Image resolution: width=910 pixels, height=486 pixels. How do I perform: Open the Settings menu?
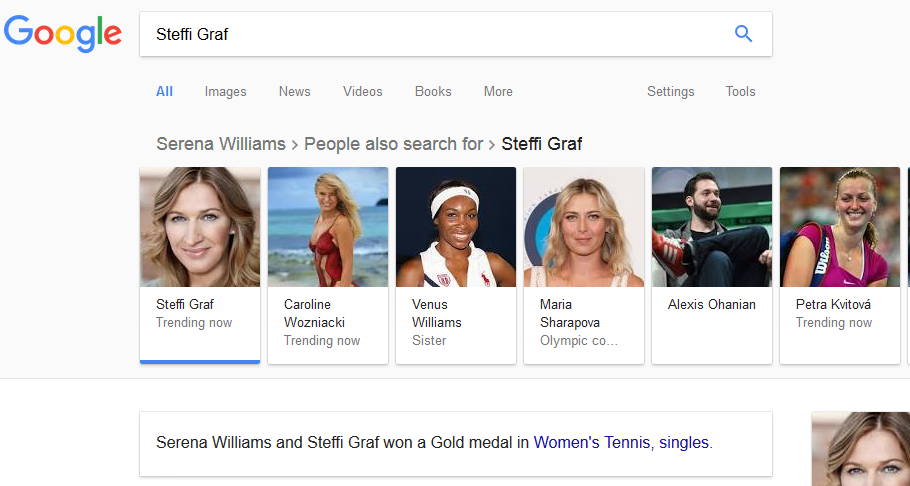[x=670, y=91]
